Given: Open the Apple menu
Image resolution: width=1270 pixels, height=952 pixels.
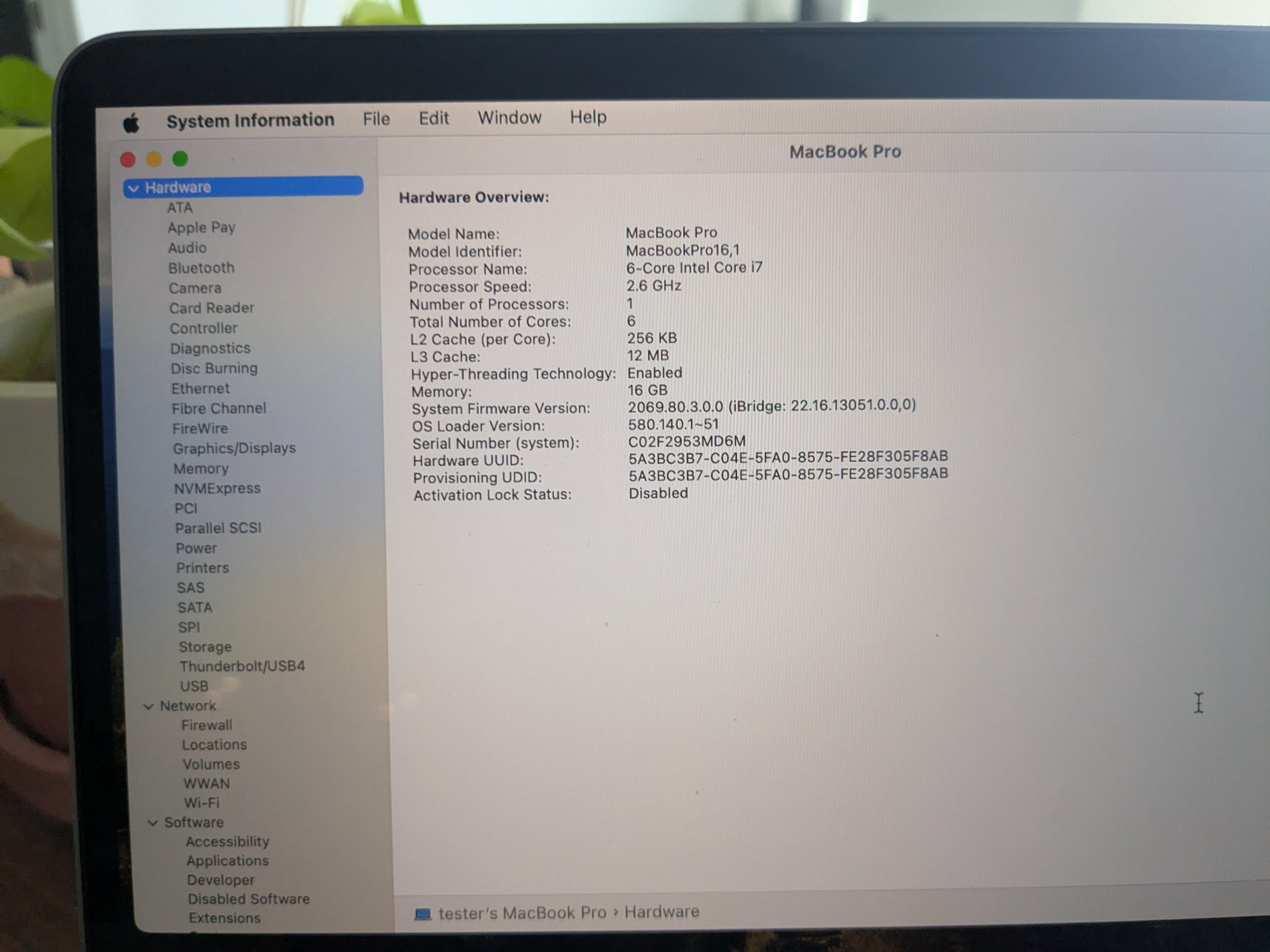Looking at the screenshot, I should [x=132, y=123].
